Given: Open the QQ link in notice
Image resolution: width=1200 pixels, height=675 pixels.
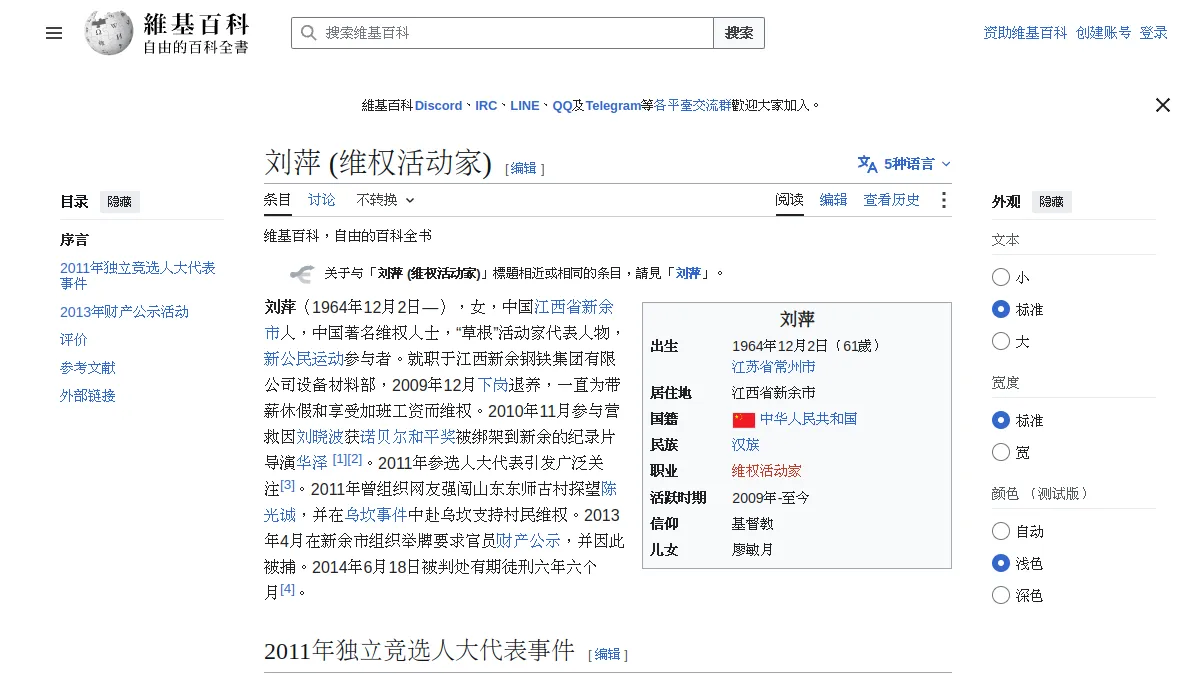Looking at the screenshot, I should [x=563, y=105].
